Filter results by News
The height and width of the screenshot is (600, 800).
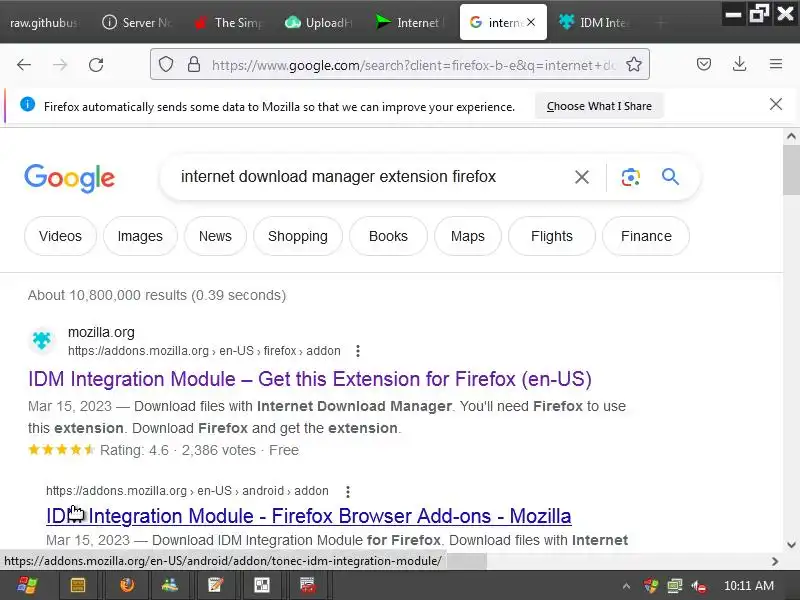click(x=215, y=236)
